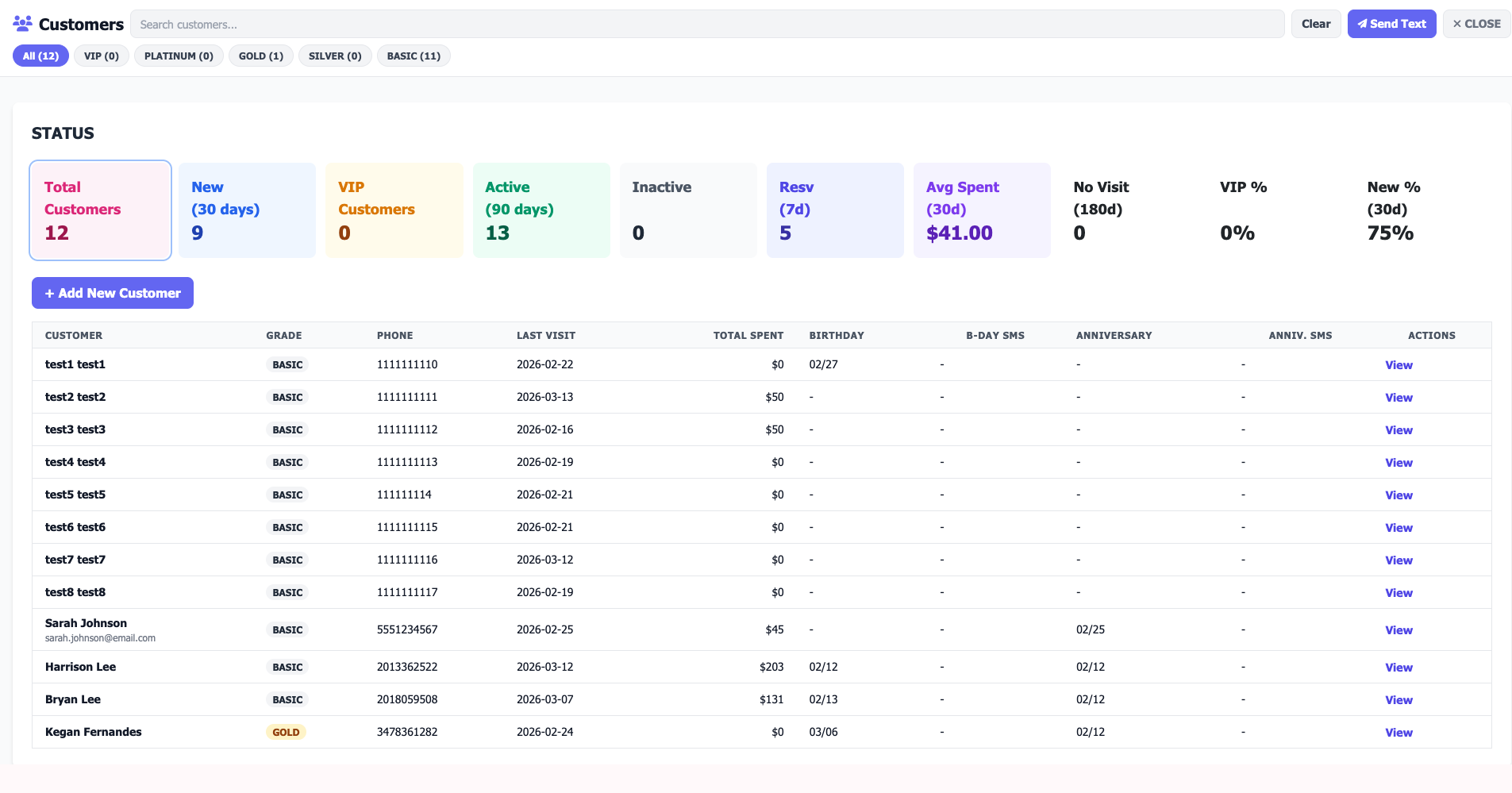The height and width of the screenshot is (793, 1512).
Task: Switch to the All (12) filter tab
Action: [40, 56]
